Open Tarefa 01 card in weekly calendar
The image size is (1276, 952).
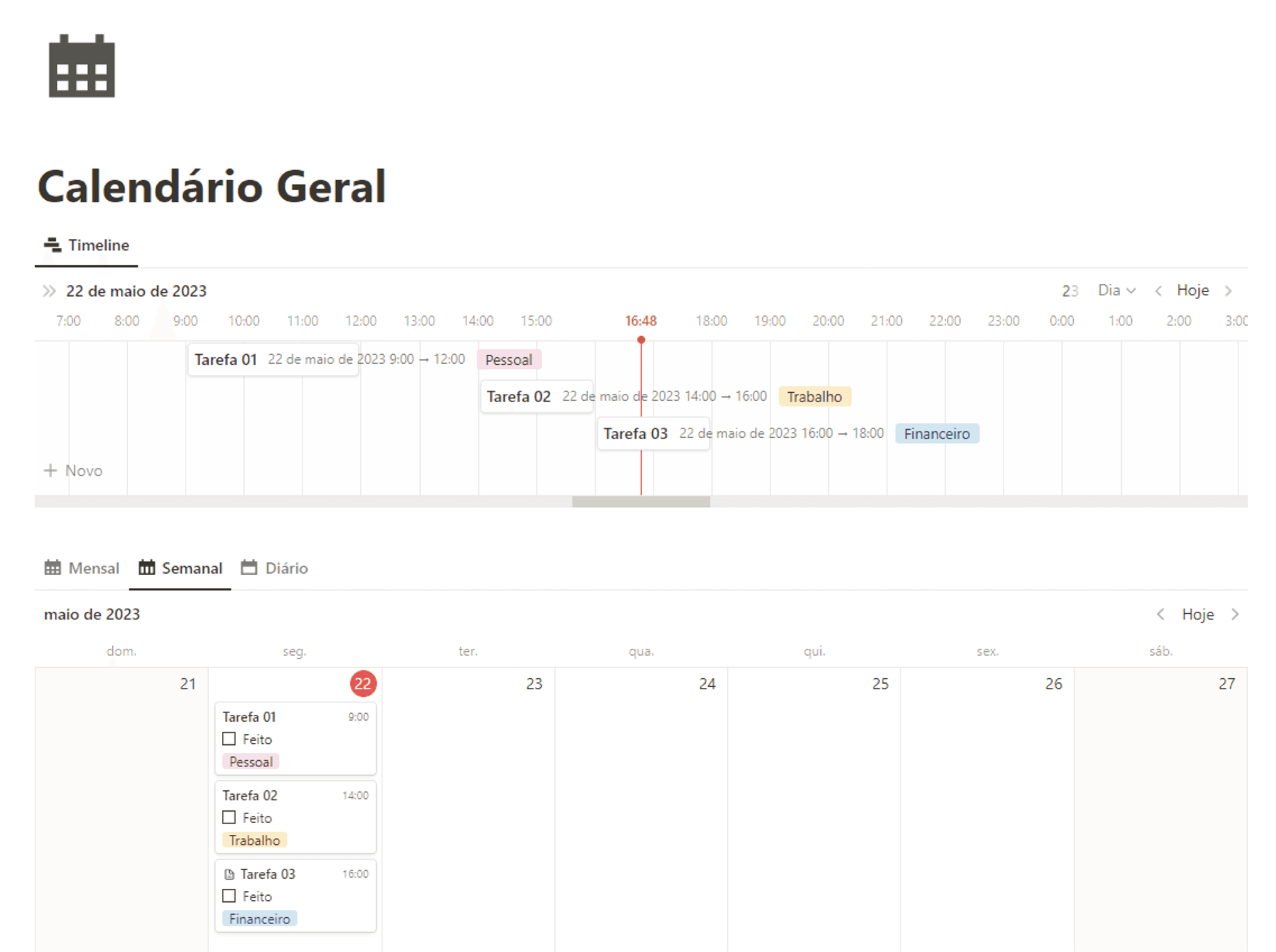click(x=296, y=738)
